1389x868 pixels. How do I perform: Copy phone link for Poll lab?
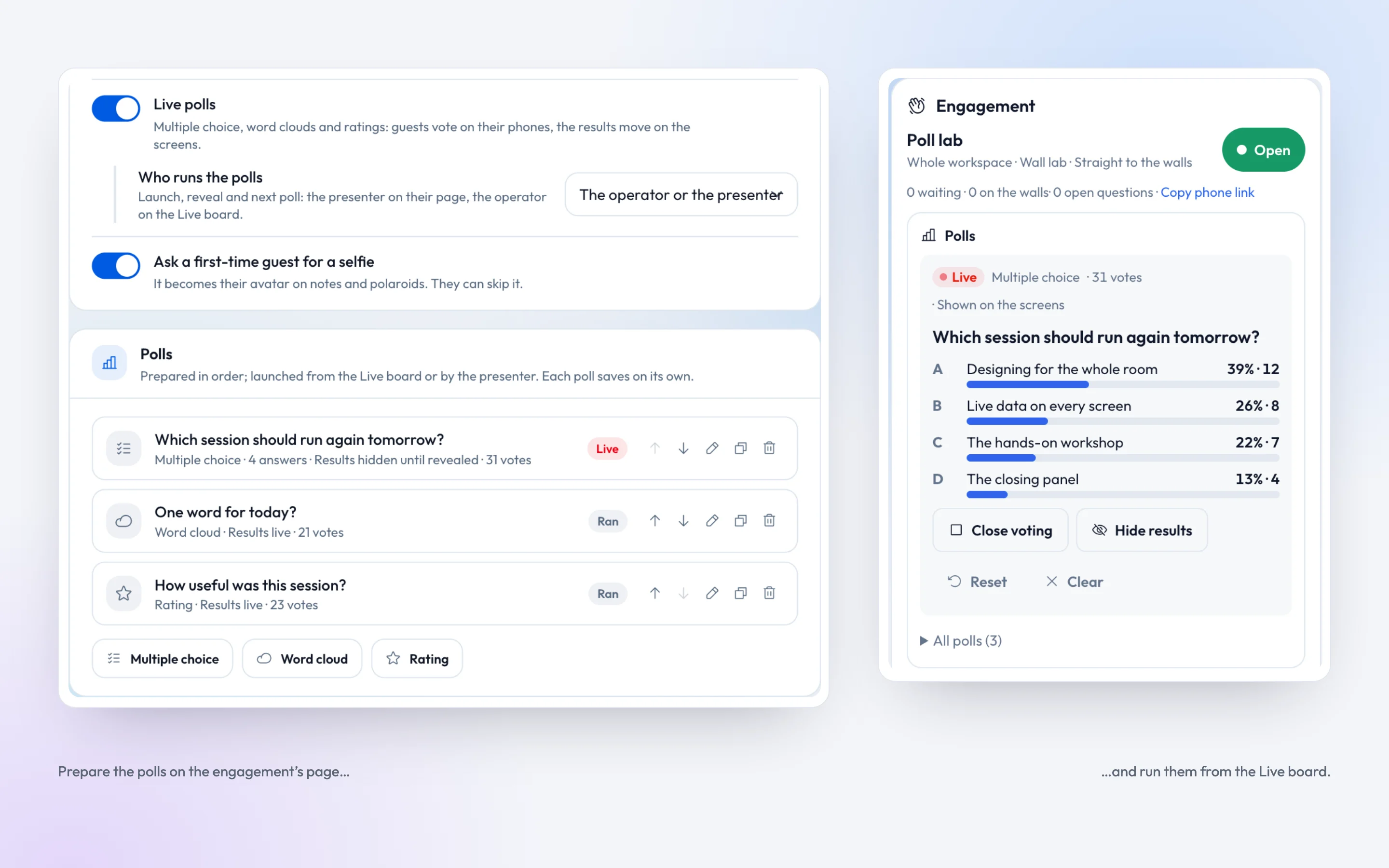coord(1207,192)
